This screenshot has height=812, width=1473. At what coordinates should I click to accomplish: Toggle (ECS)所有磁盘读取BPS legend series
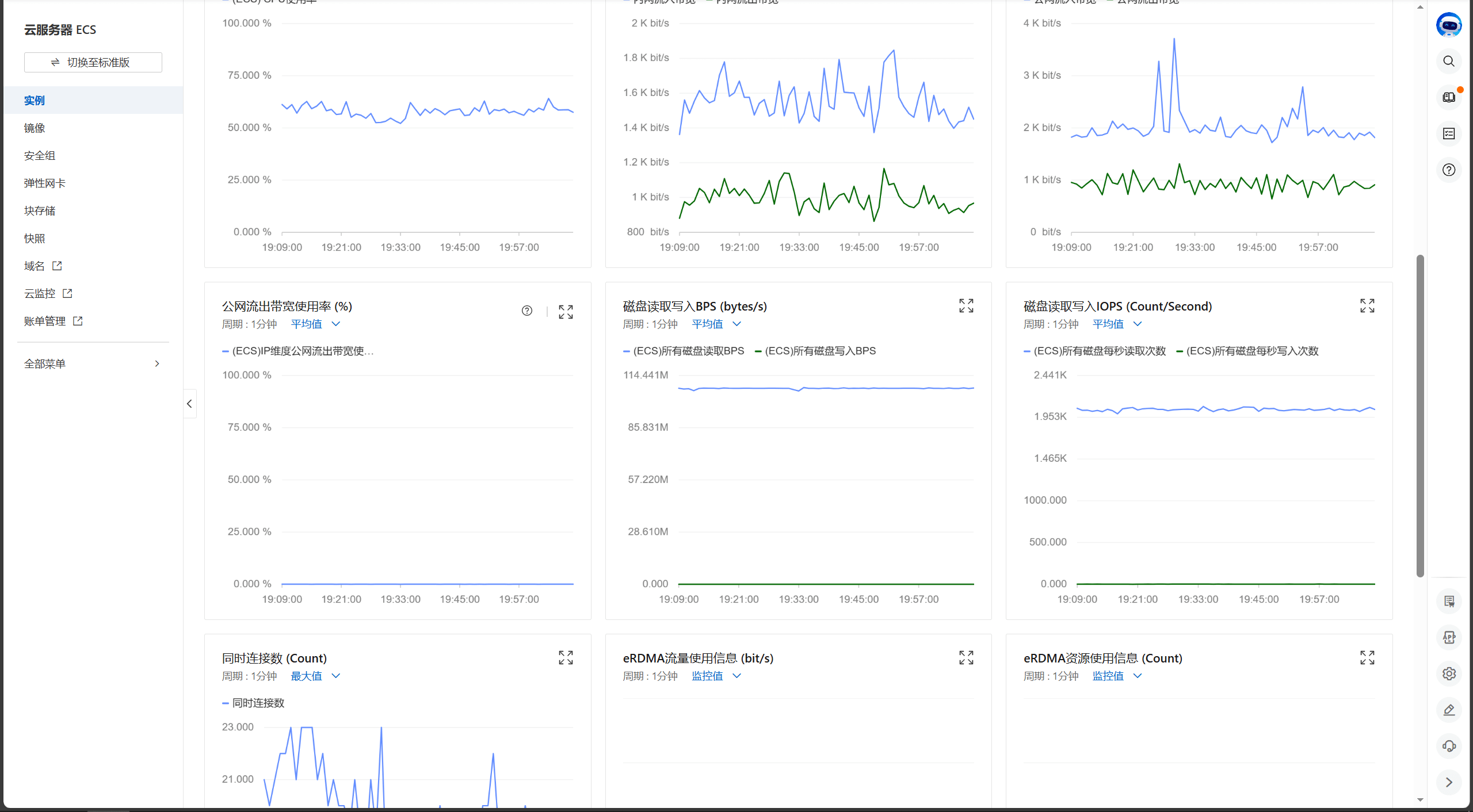point(688,351)
